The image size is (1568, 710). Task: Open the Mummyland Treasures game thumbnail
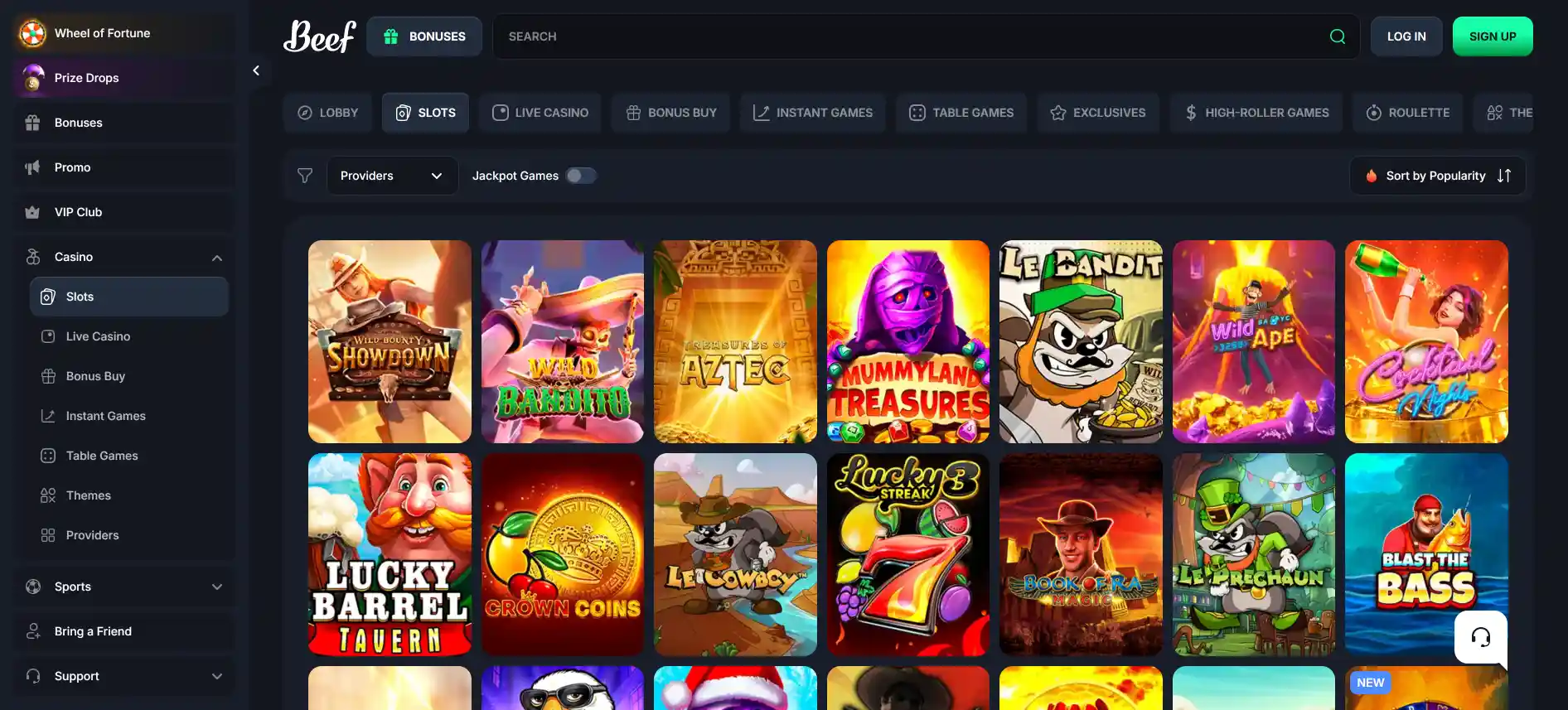[x=908, y=341]
